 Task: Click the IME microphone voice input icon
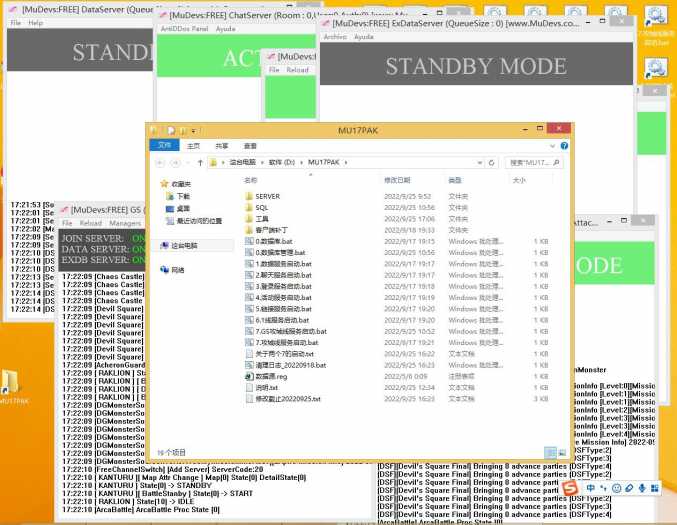pos(642,488)
